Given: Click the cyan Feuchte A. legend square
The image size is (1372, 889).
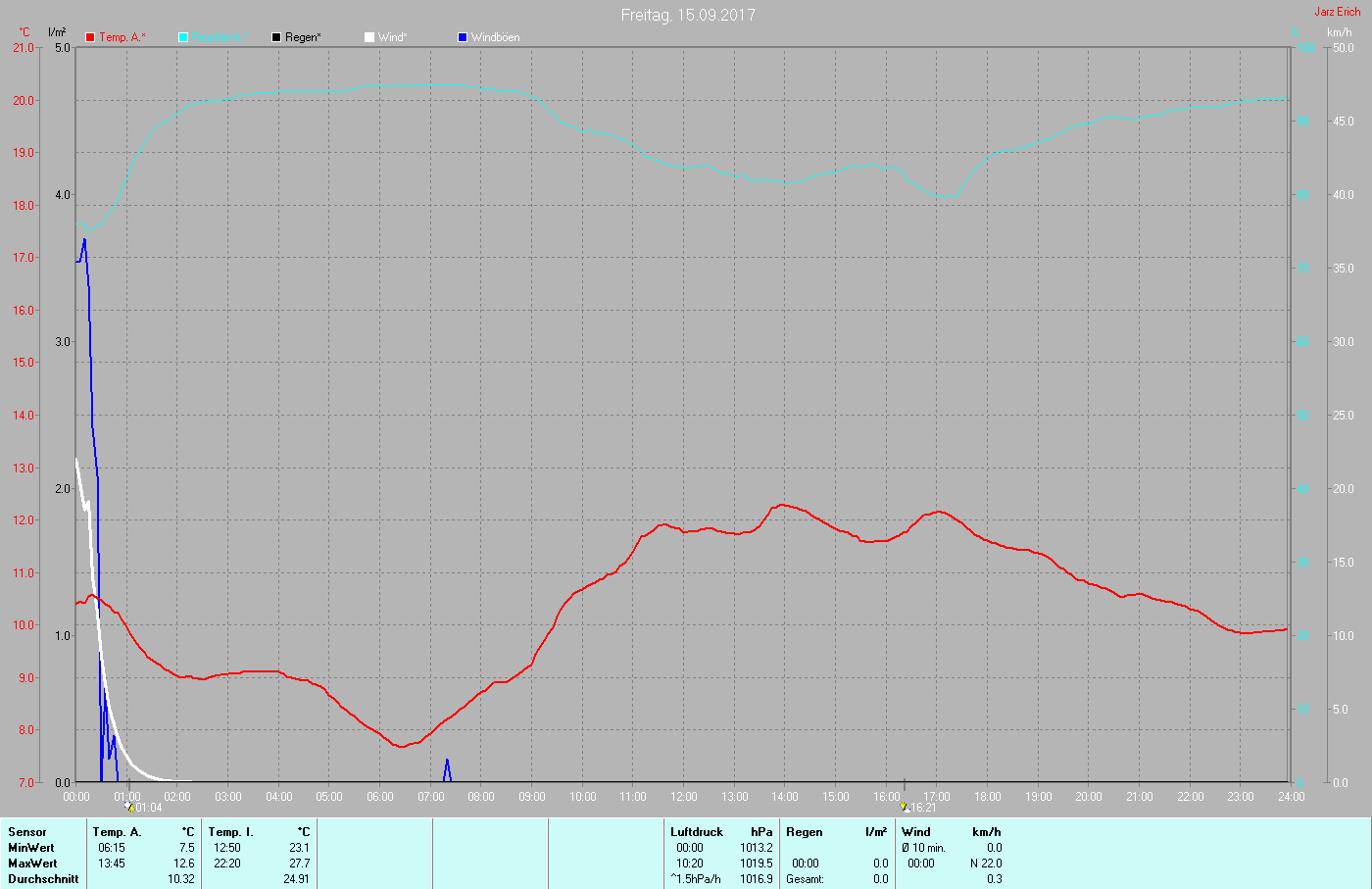Looking at the screenshot, I should 183,37.
